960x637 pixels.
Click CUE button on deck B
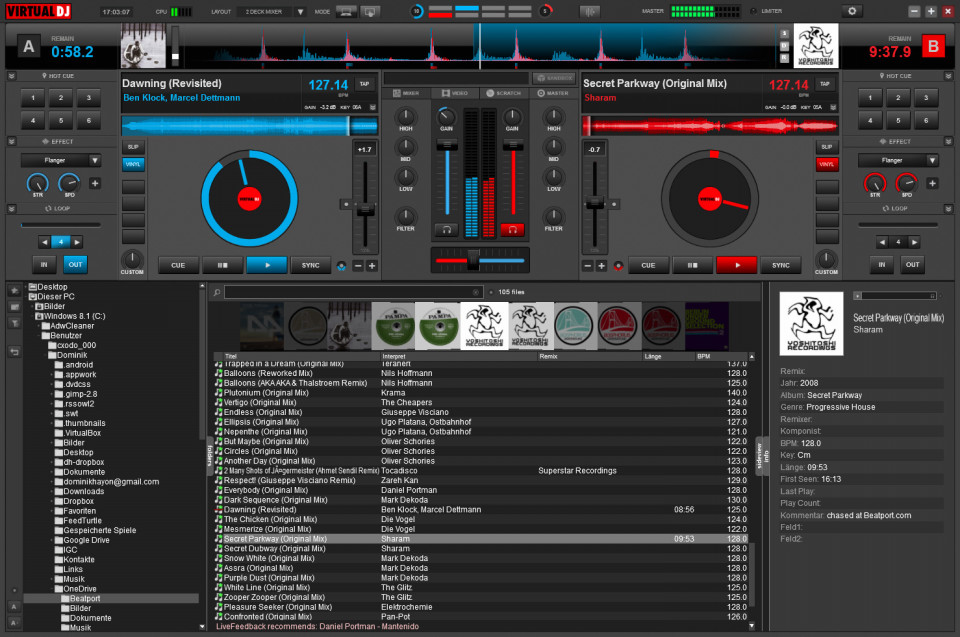click(648, 265)
